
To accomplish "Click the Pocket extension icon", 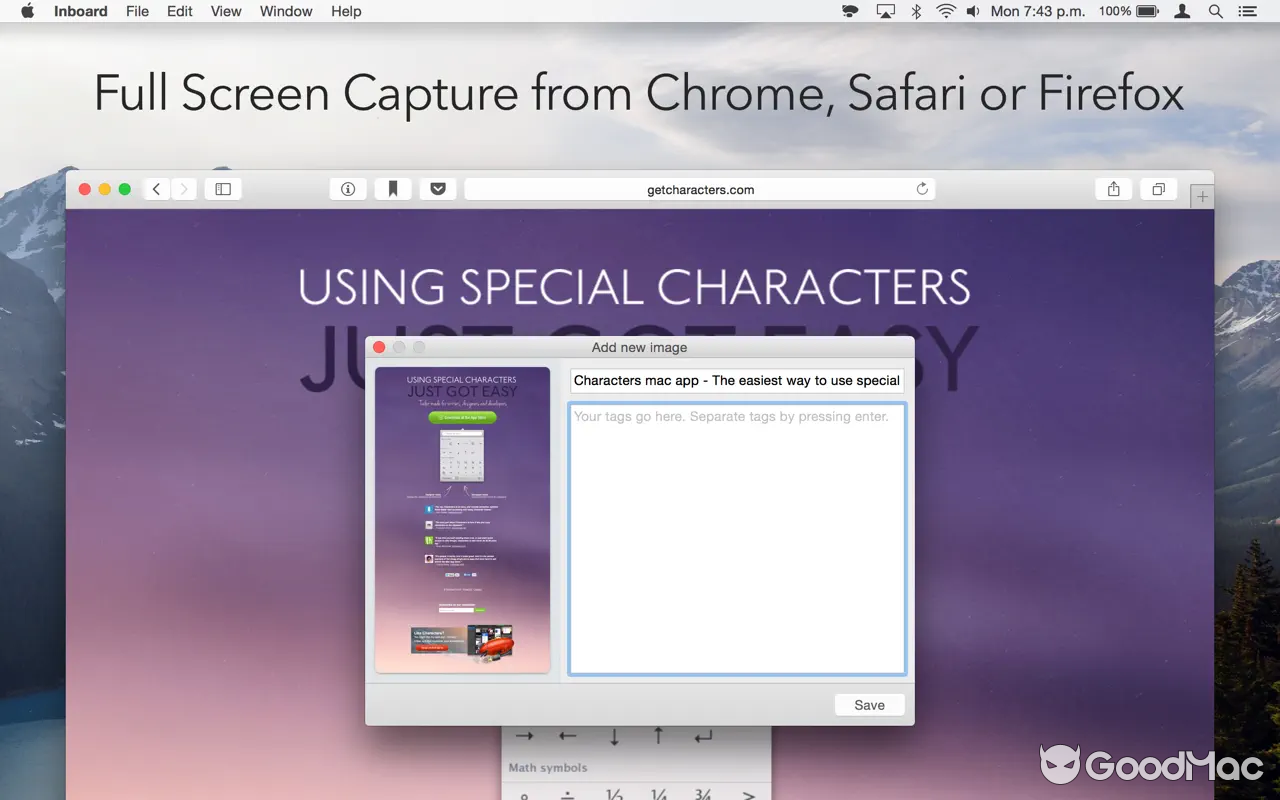I will tap(438, 189).
